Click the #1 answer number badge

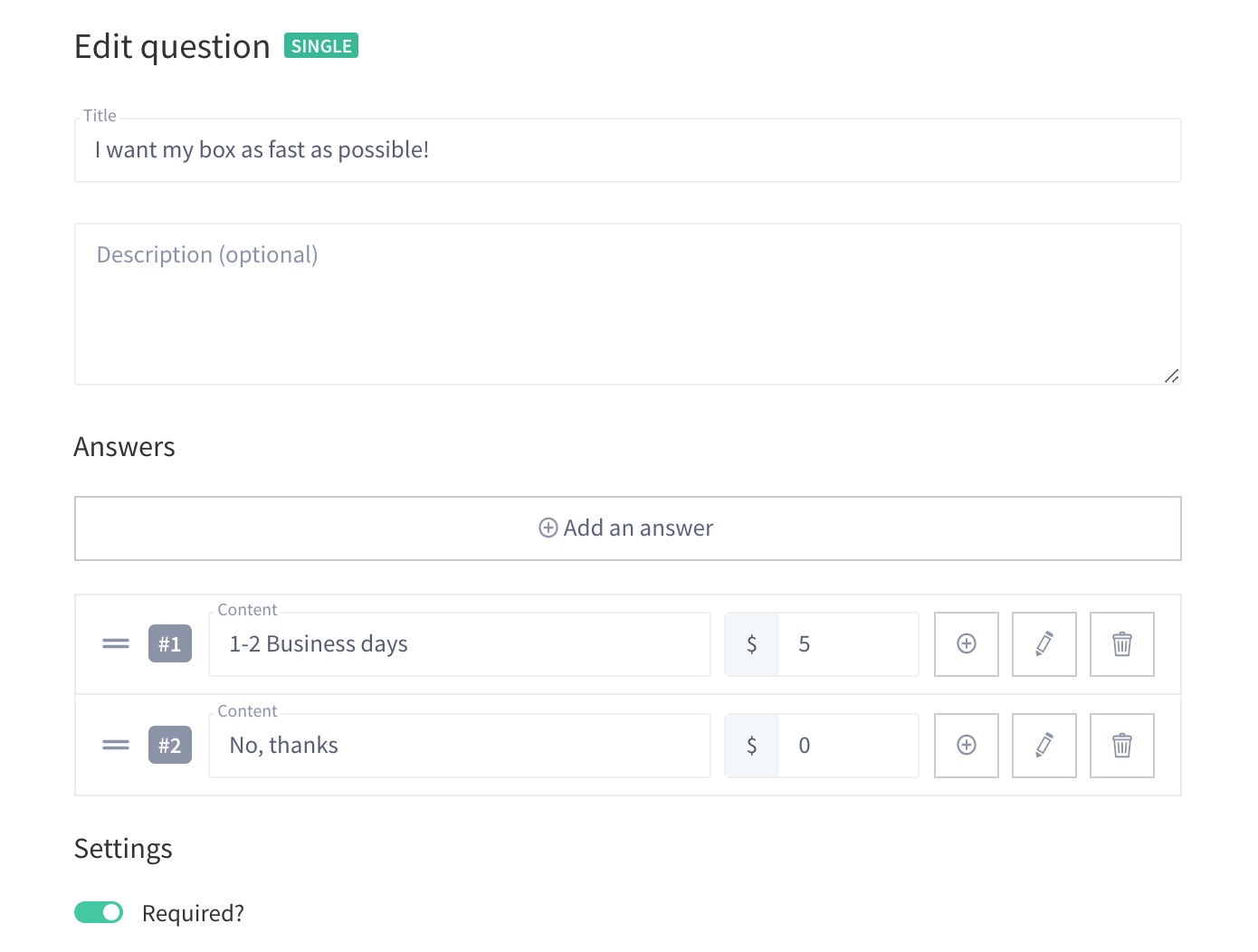pyautogui.click(x=170, y=644)
